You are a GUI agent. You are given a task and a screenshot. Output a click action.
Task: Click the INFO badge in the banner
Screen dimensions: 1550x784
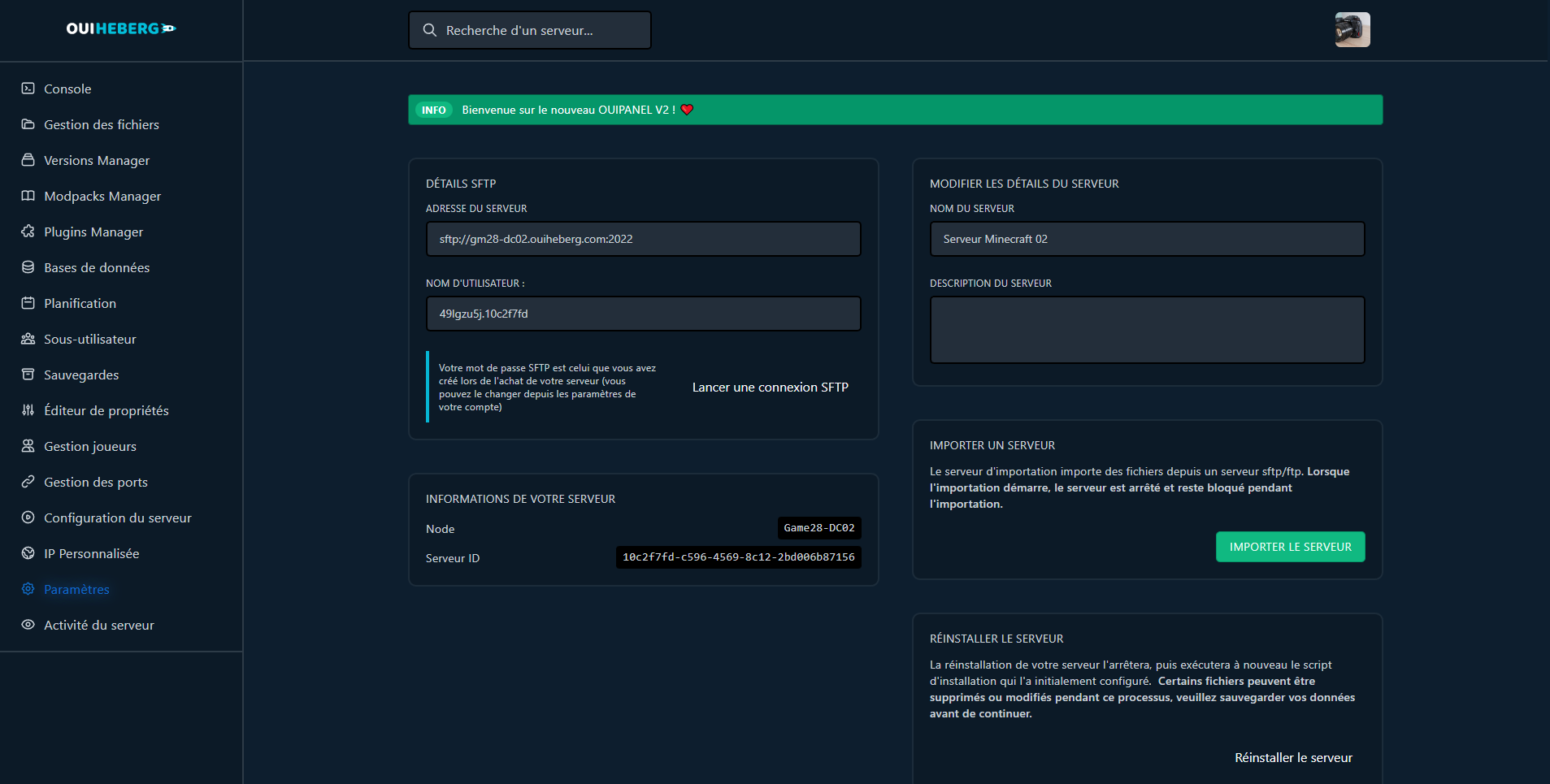(x=433, y=110)
